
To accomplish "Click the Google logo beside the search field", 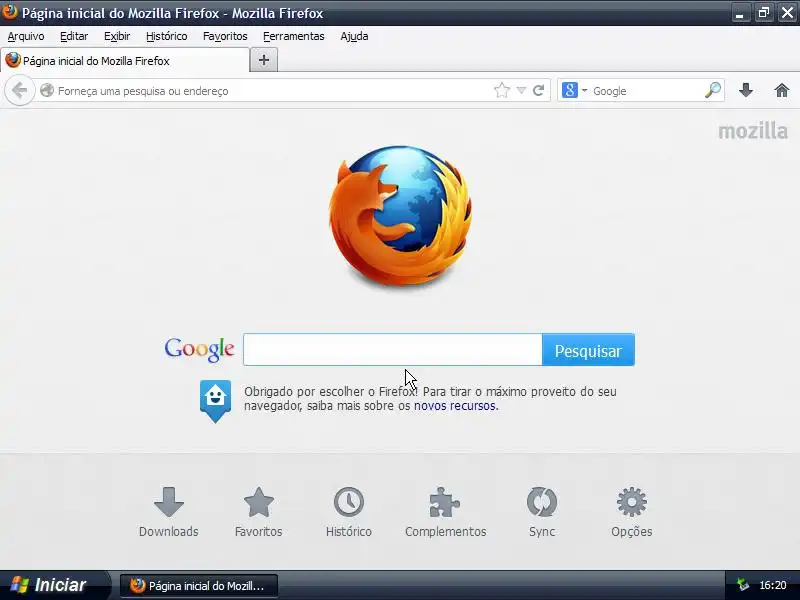I will pyautogui.click(x=199, y=349).
